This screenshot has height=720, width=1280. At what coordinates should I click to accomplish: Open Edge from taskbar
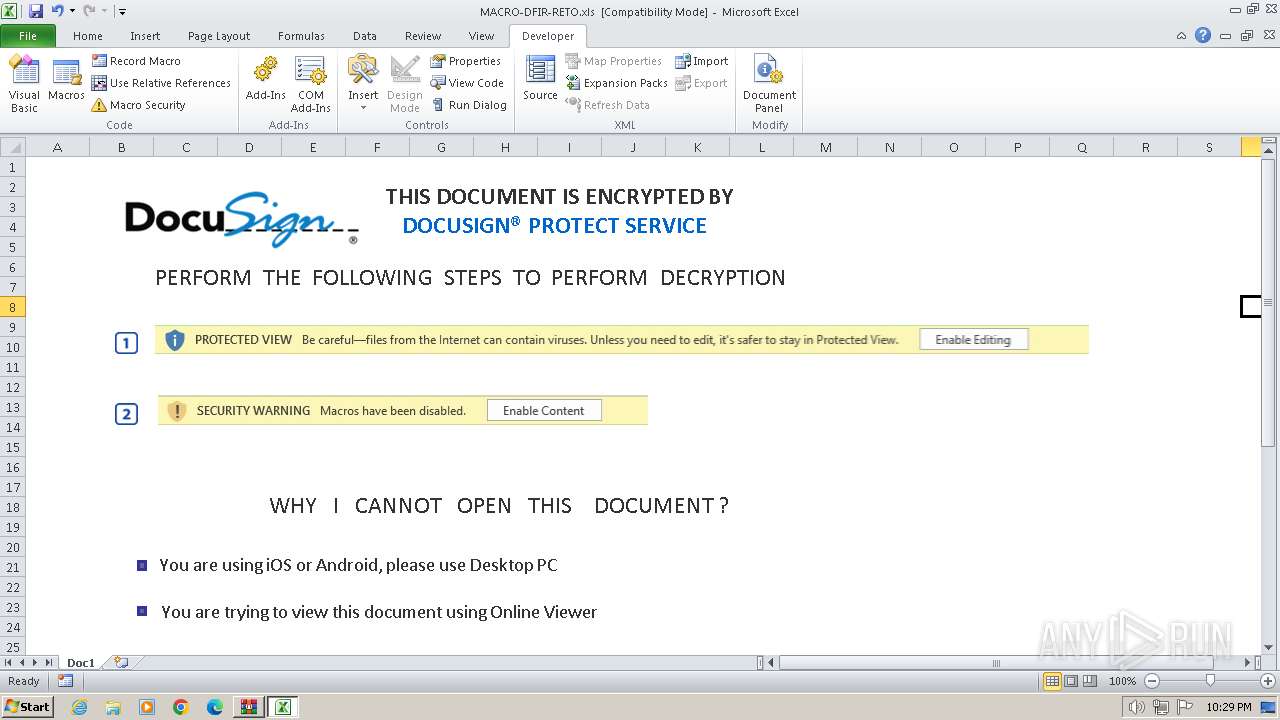(215, 707)
